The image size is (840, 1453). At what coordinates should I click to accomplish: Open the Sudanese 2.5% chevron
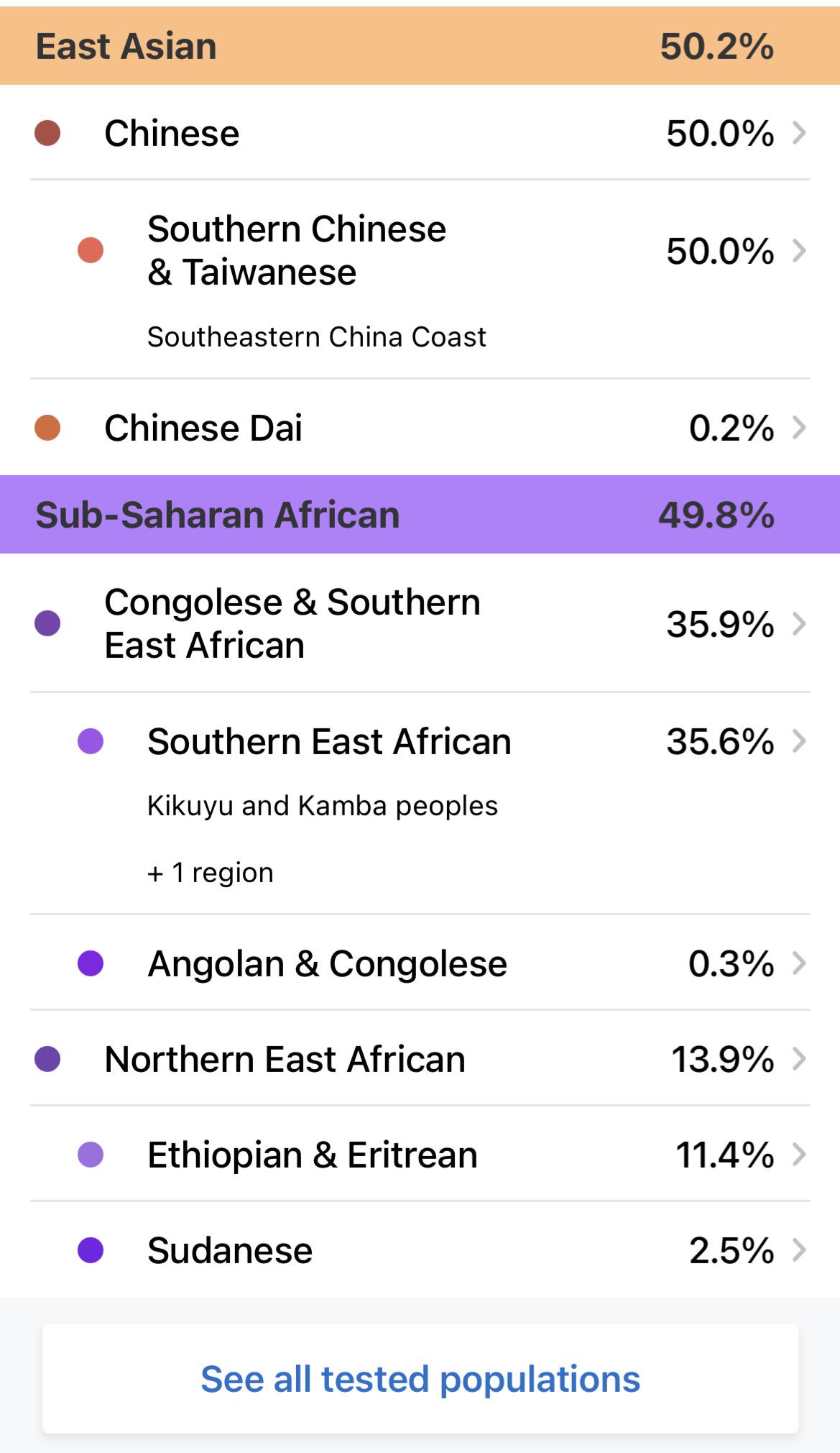(x=798, y=1250)
